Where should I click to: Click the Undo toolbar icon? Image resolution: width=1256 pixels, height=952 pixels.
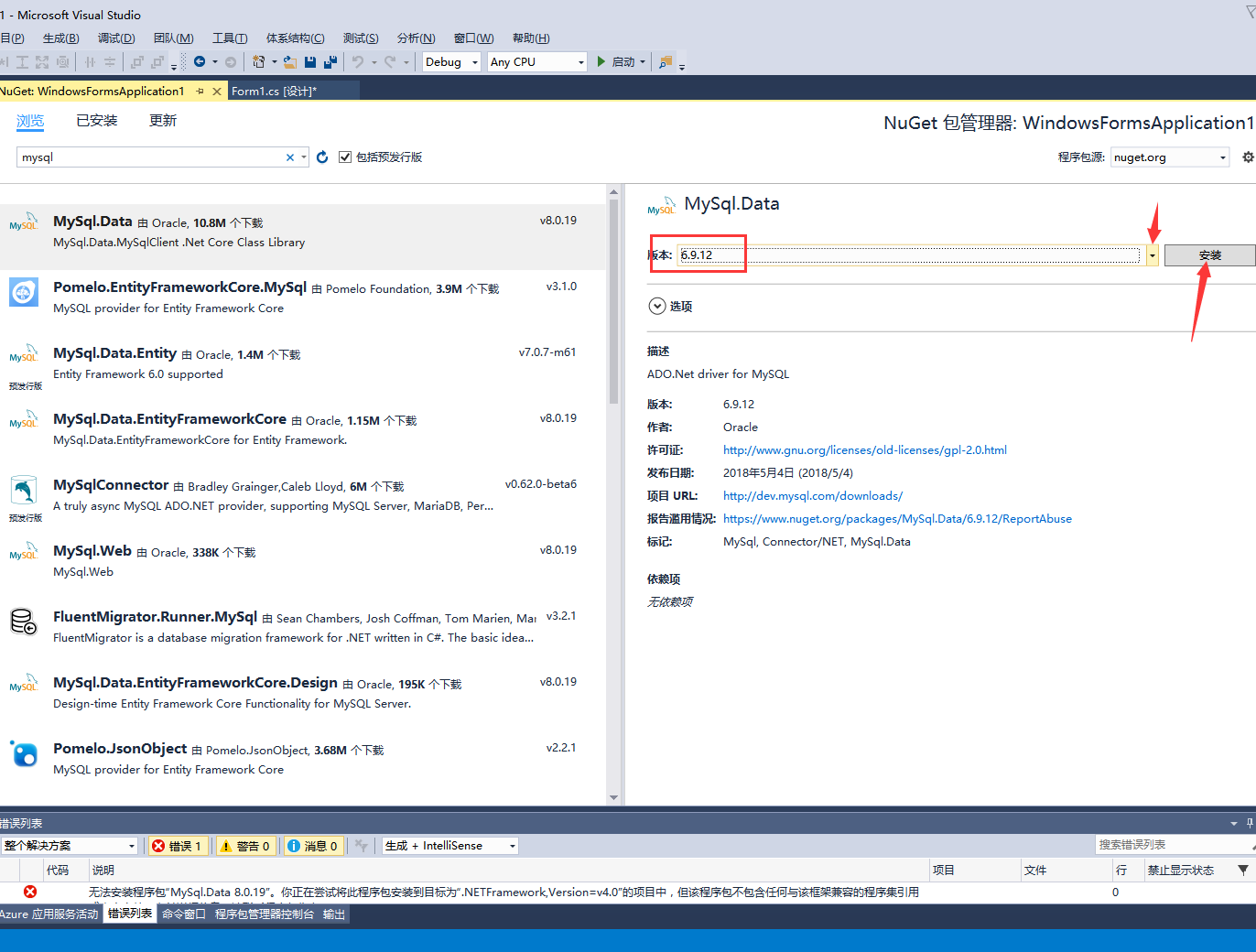359,61
